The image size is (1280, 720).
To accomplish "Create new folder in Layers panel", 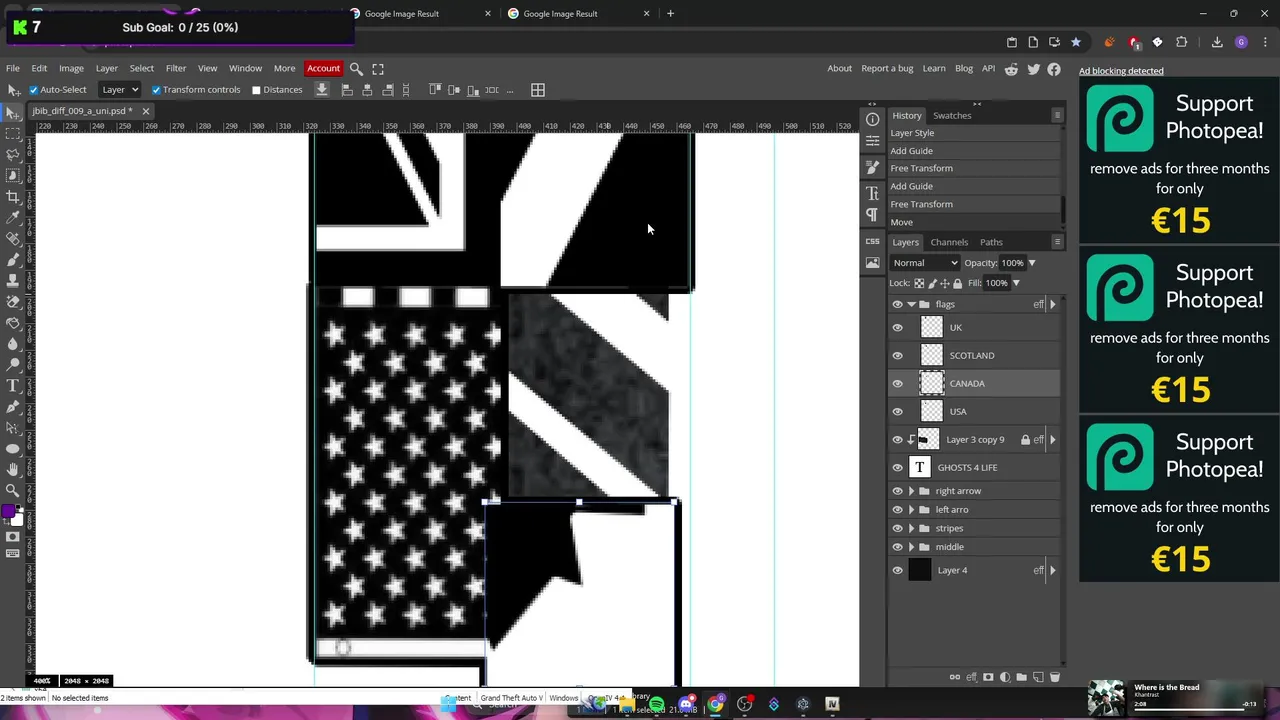I will pos(1021,677).
